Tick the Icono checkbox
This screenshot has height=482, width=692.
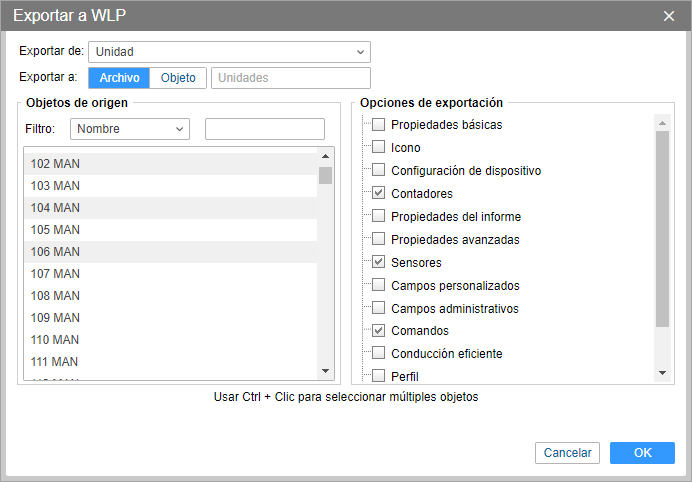378,147
